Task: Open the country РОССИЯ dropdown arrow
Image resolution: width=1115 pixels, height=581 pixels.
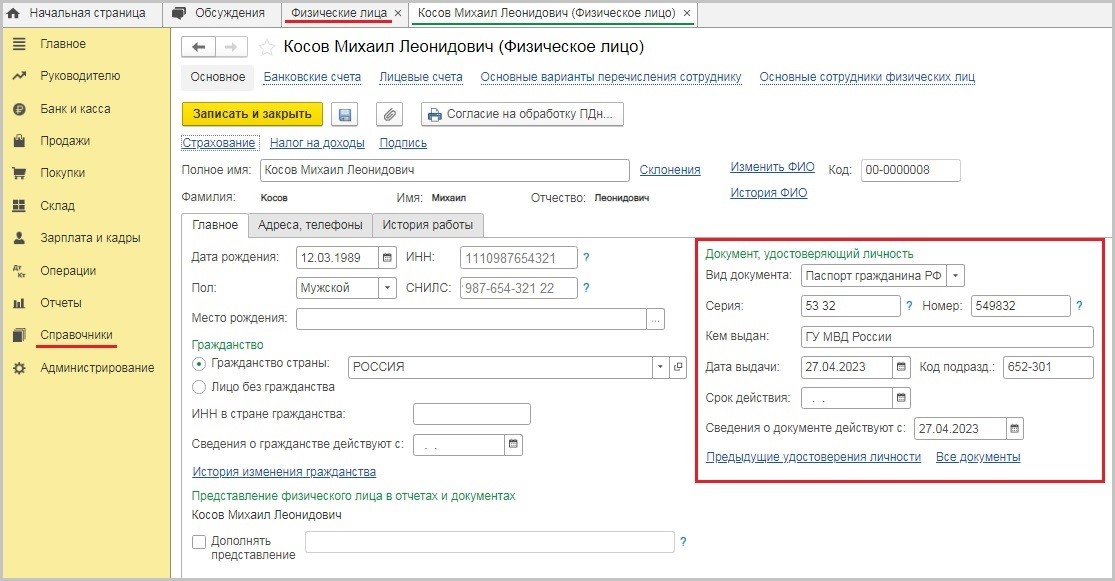Action: (x=660, y=367)
